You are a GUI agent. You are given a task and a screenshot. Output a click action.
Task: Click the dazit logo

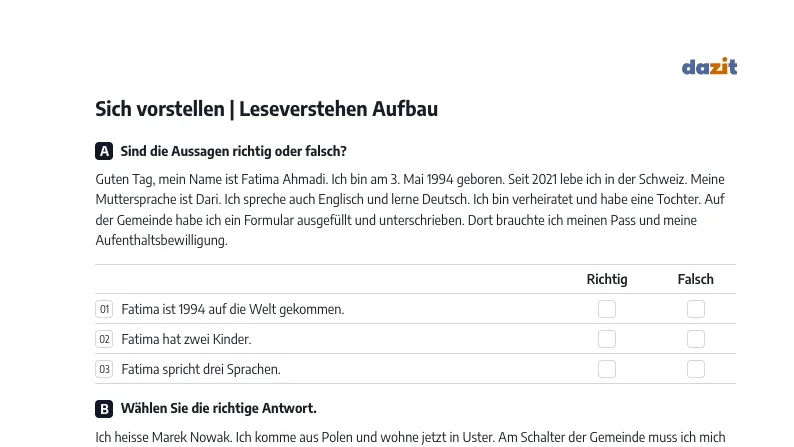(709, 66)
